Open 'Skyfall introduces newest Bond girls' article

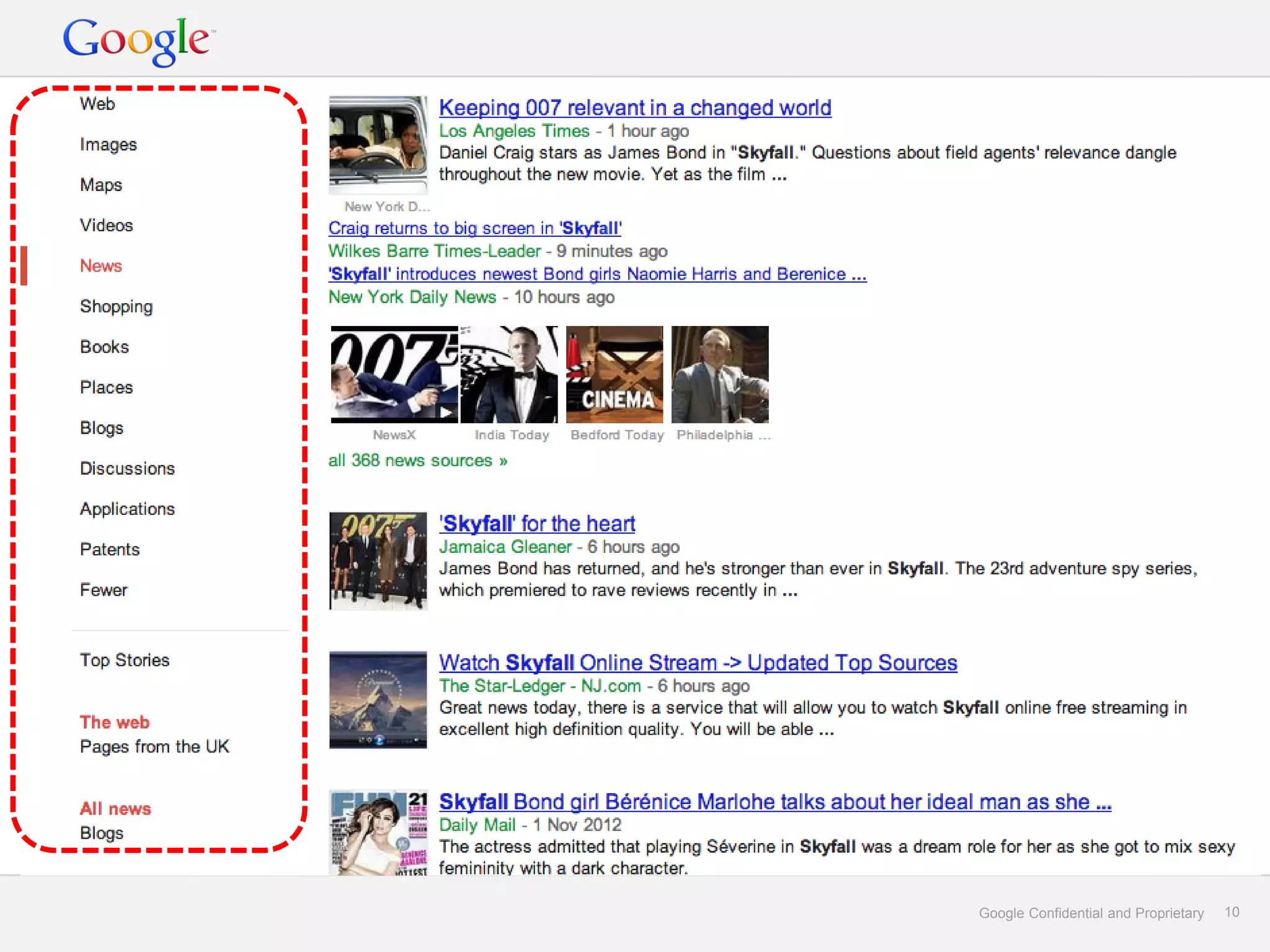[x=598, y=274]
